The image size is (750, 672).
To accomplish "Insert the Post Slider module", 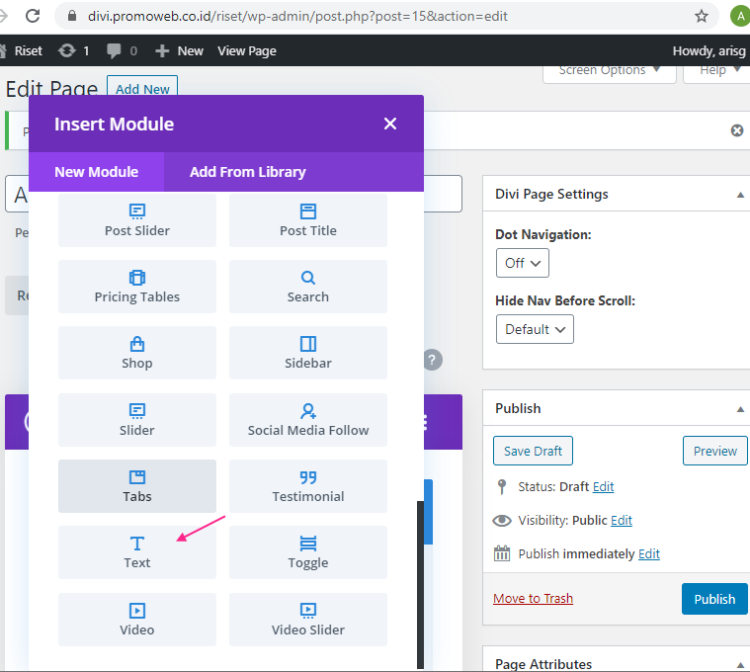I will pyautogui.click(x=137, y=220).
